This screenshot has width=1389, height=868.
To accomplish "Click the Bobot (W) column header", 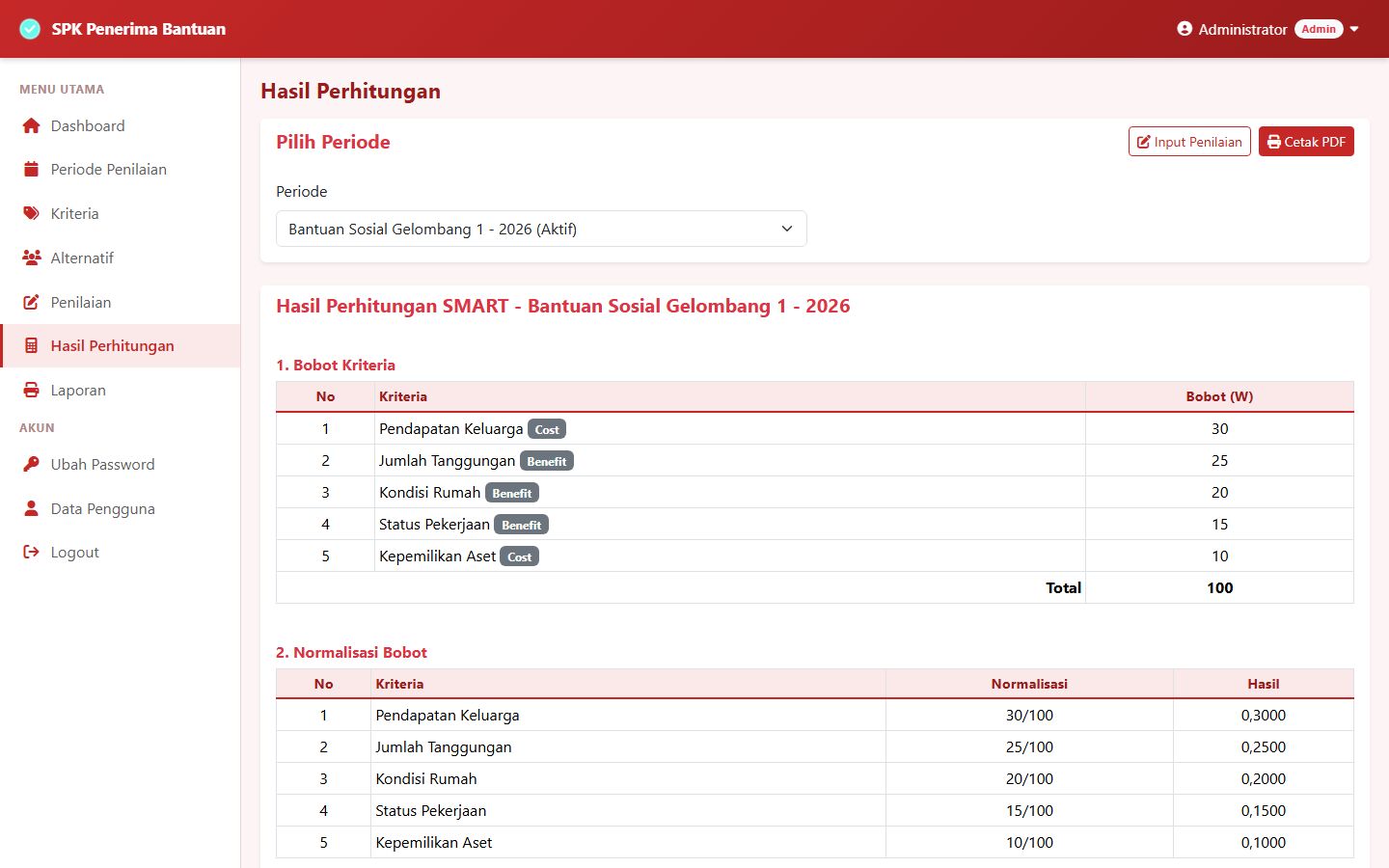I will click(x=1219, y=396).
